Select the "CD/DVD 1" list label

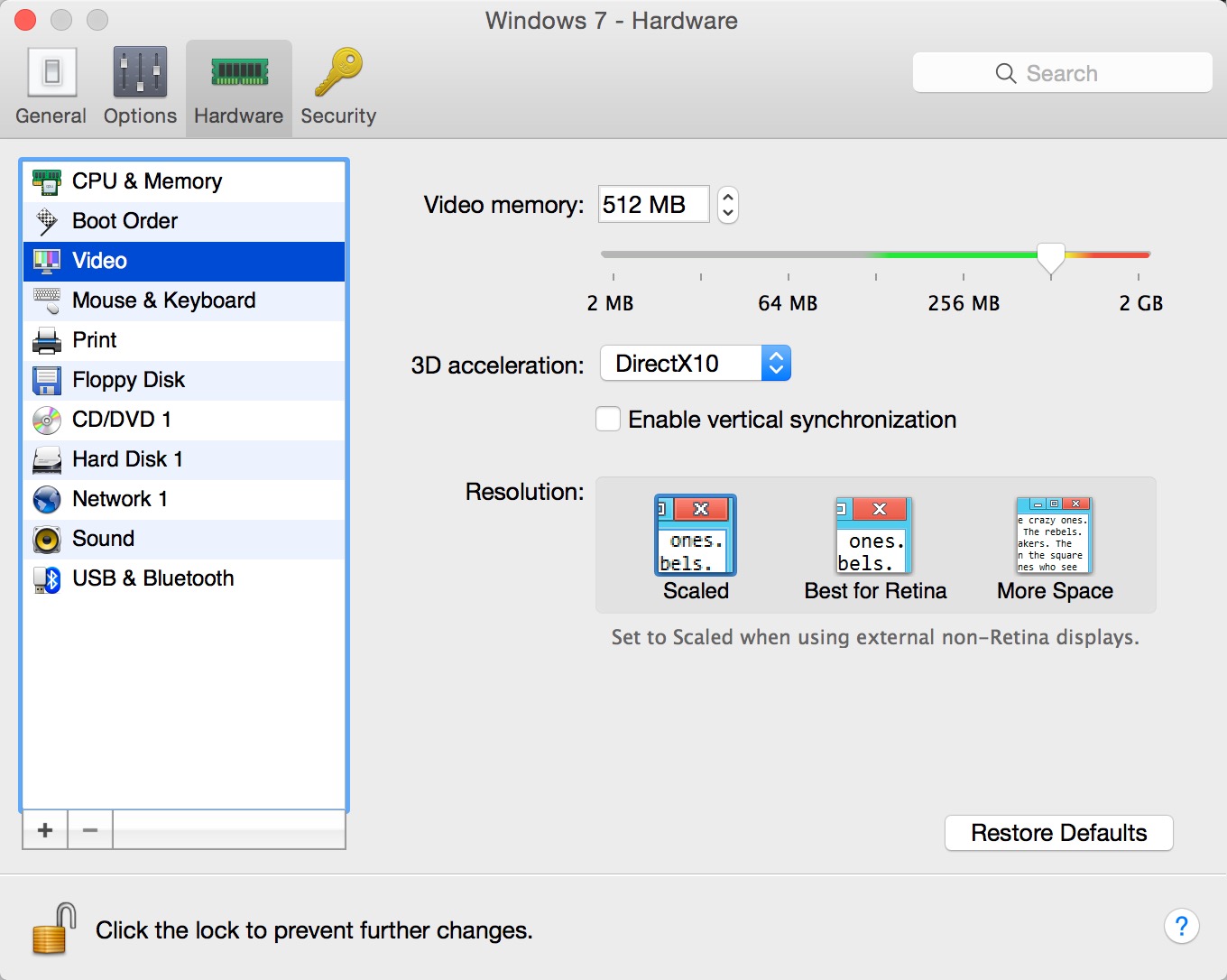(122, 420)
